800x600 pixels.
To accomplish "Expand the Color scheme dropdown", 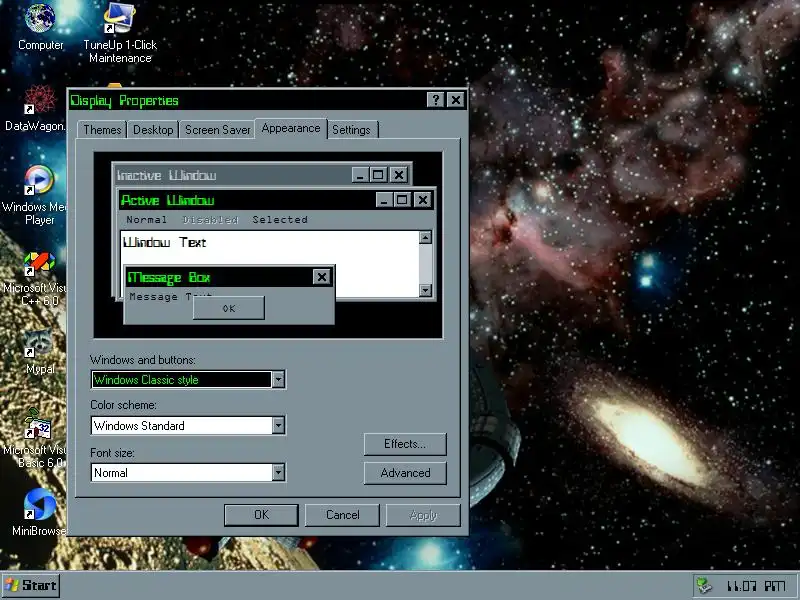I will pyautogui.click(x=278, y=426).
